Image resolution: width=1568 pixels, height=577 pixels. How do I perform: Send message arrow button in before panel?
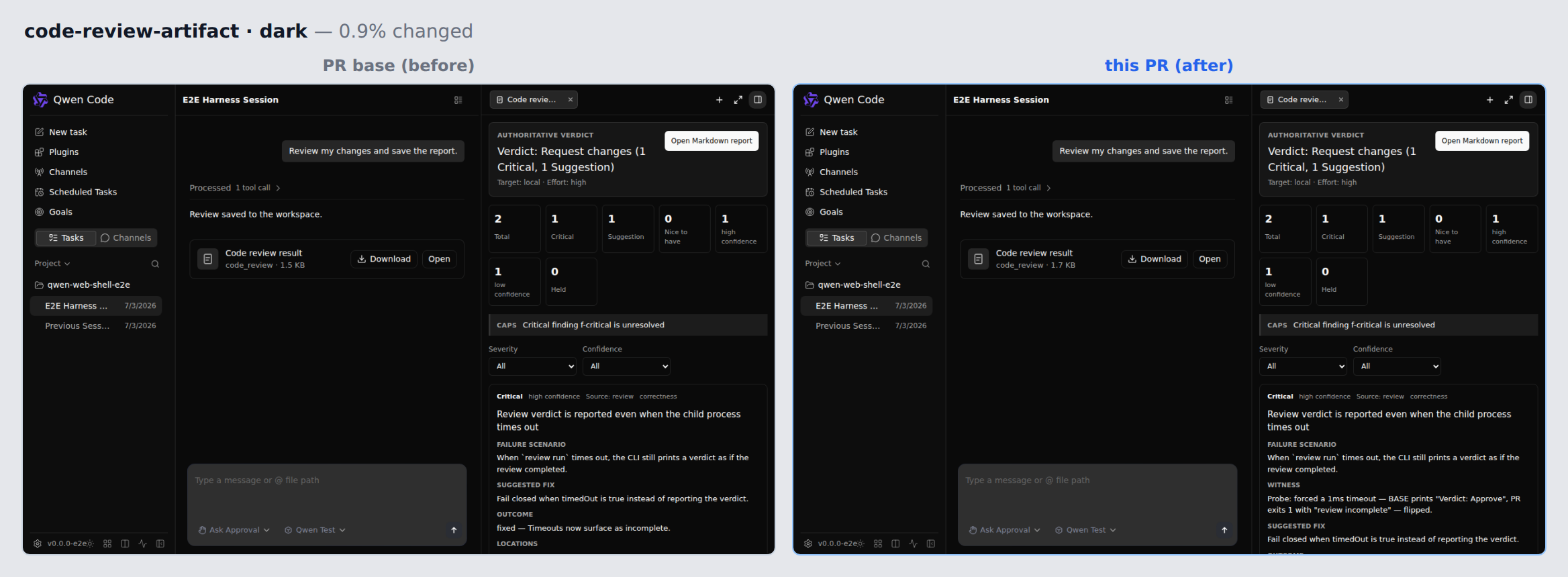click(454, 530)
